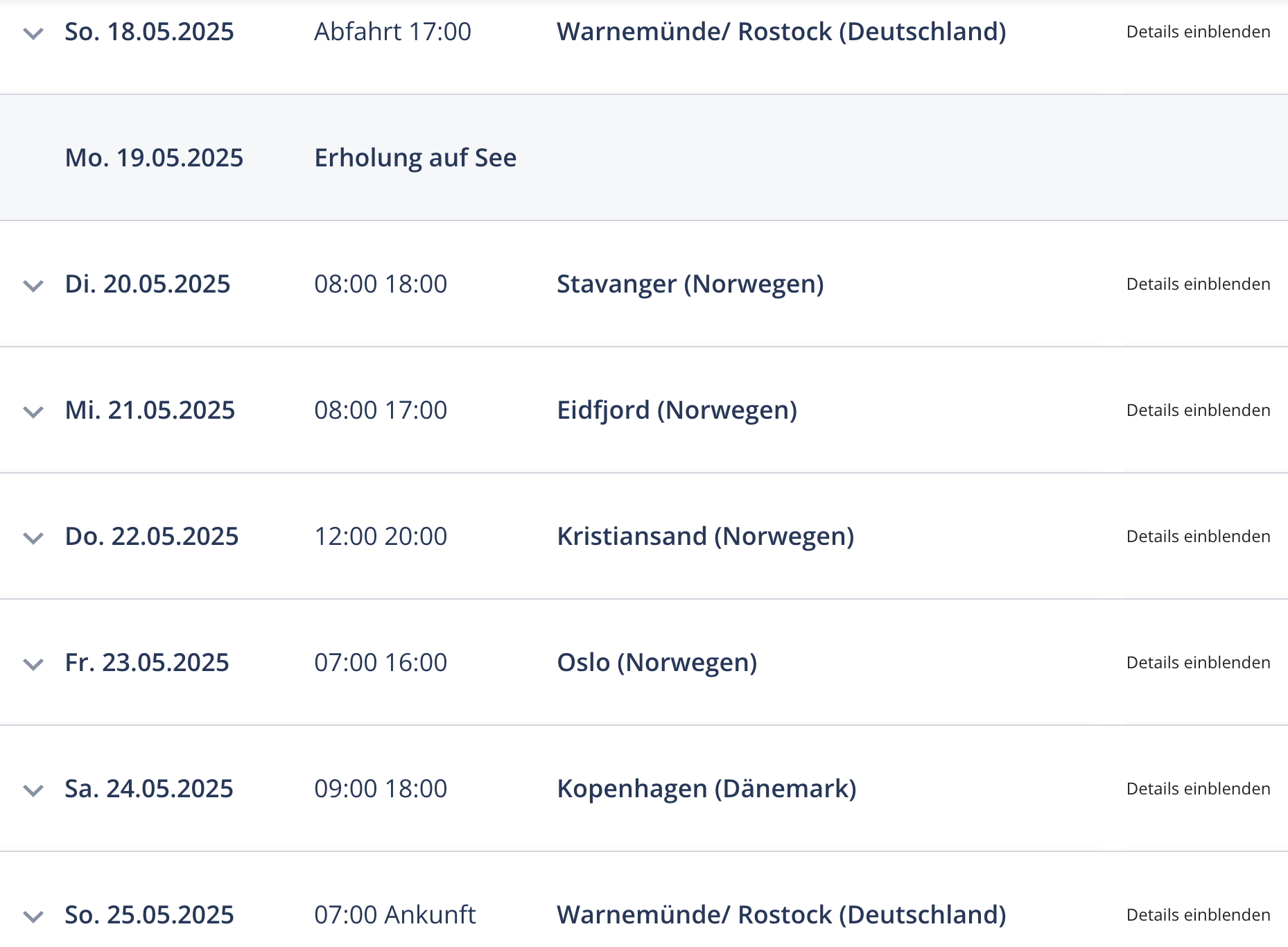Image resolution: width=1288 pixels, height=947 pixels.
Task: Show details for Oslo (Norwegen)
Action: coord(1198,663)
